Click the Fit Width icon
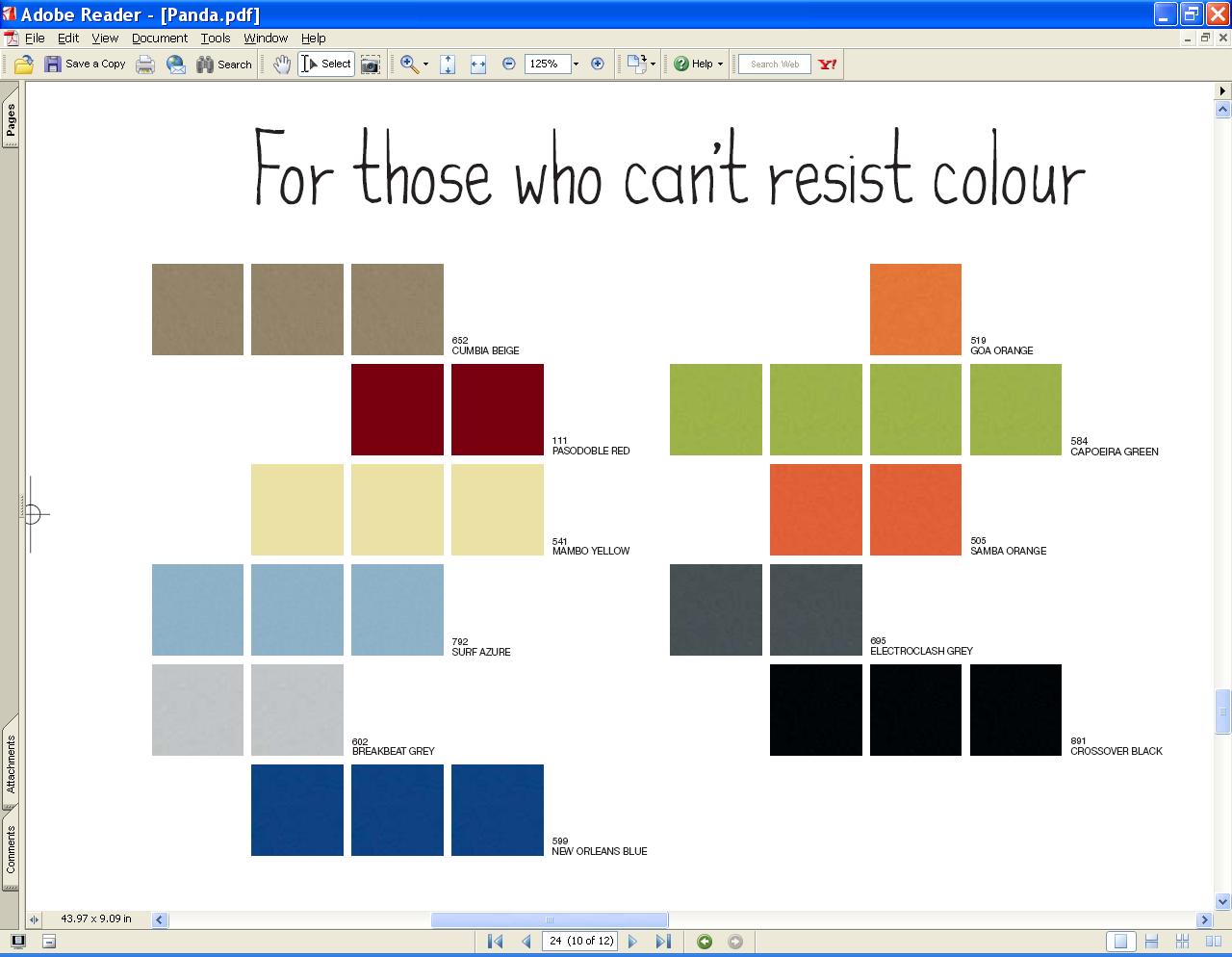 [x=478, y=65]
